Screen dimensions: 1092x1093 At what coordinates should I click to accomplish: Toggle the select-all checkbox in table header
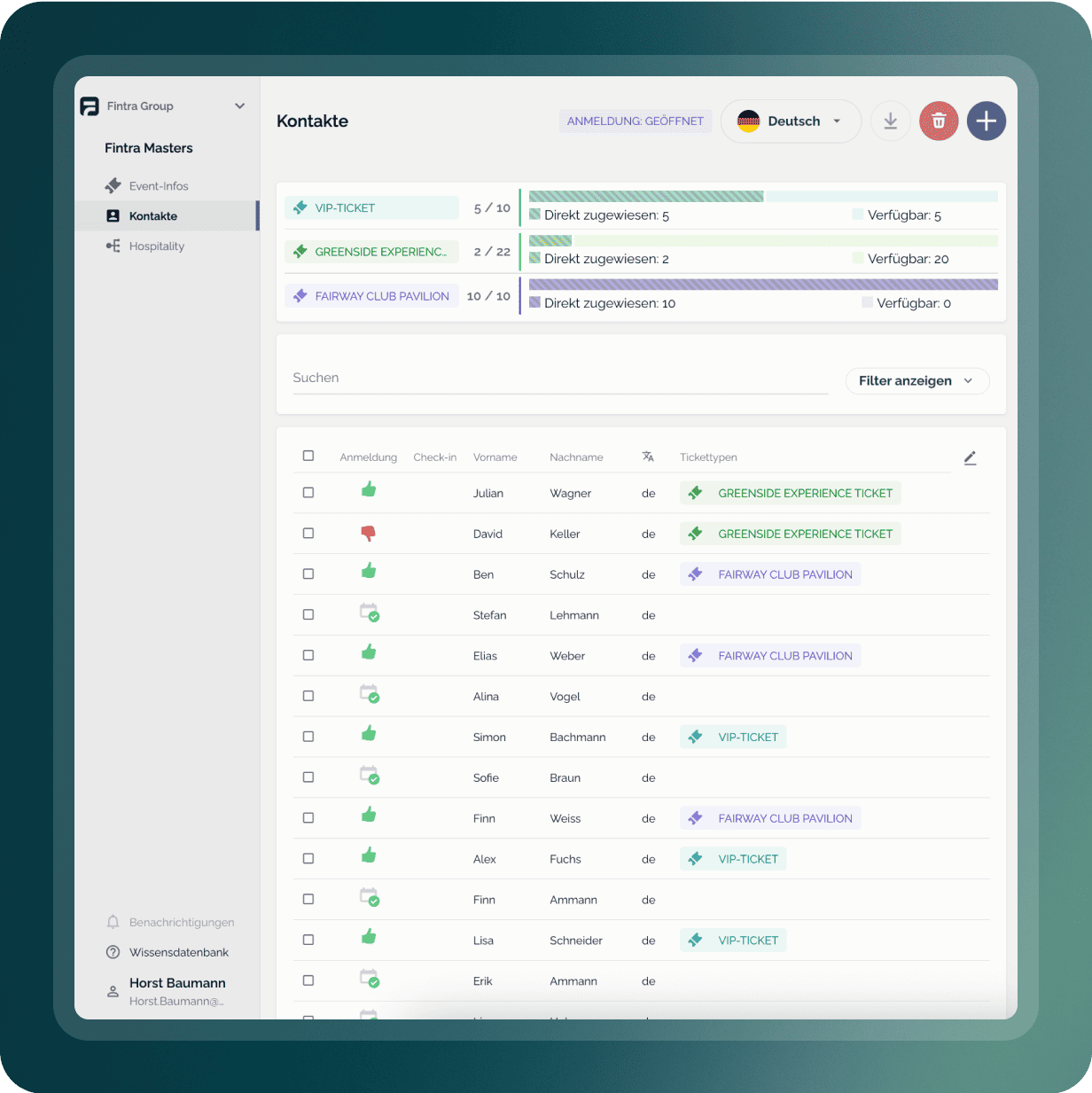[x=308, y=456]
